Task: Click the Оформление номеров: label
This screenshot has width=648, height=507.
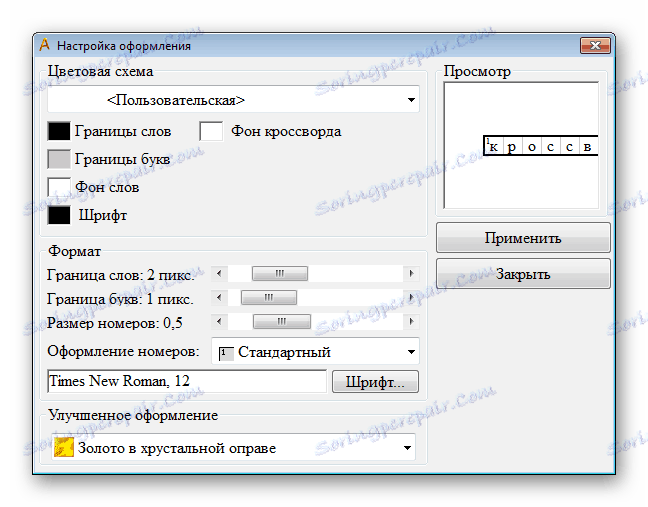Action: [123, 351]
